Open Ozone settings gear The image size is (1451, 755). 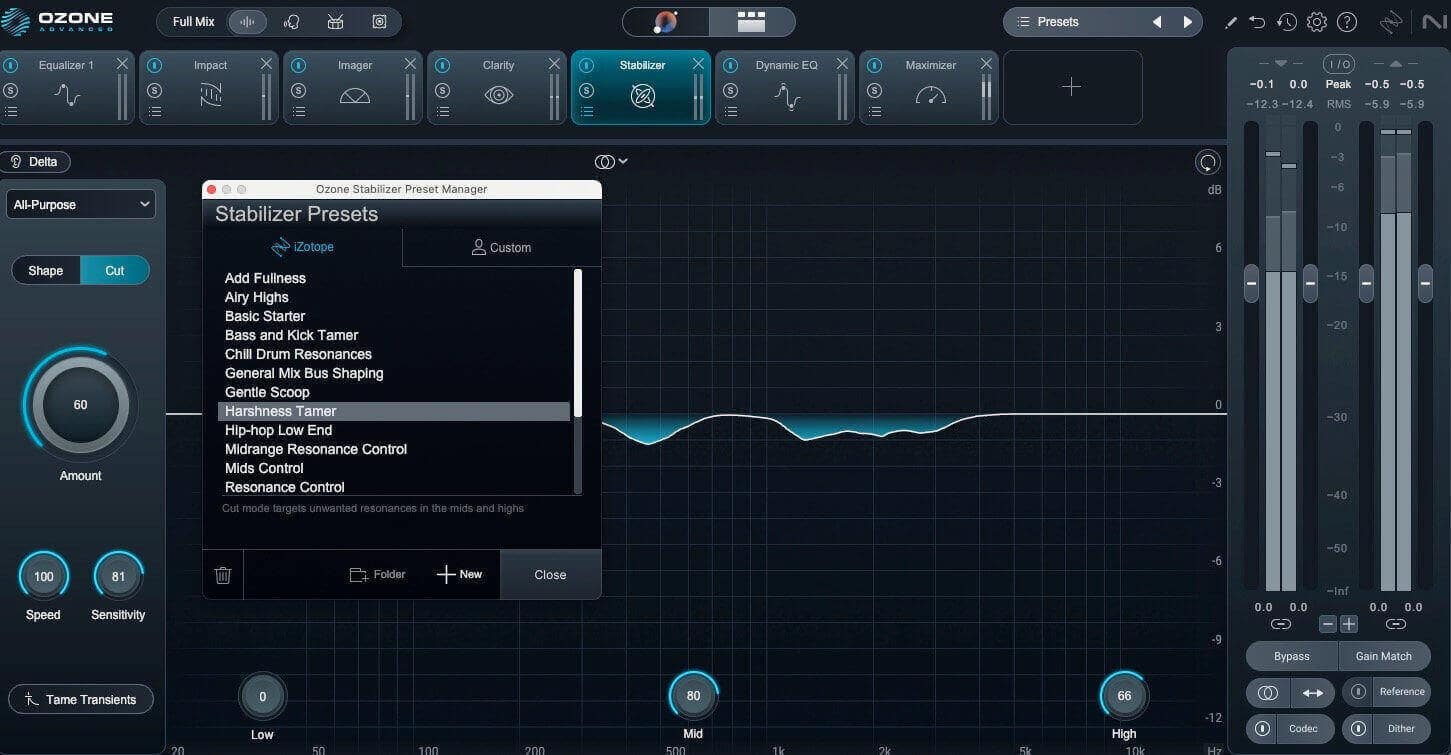[1317, 22]
